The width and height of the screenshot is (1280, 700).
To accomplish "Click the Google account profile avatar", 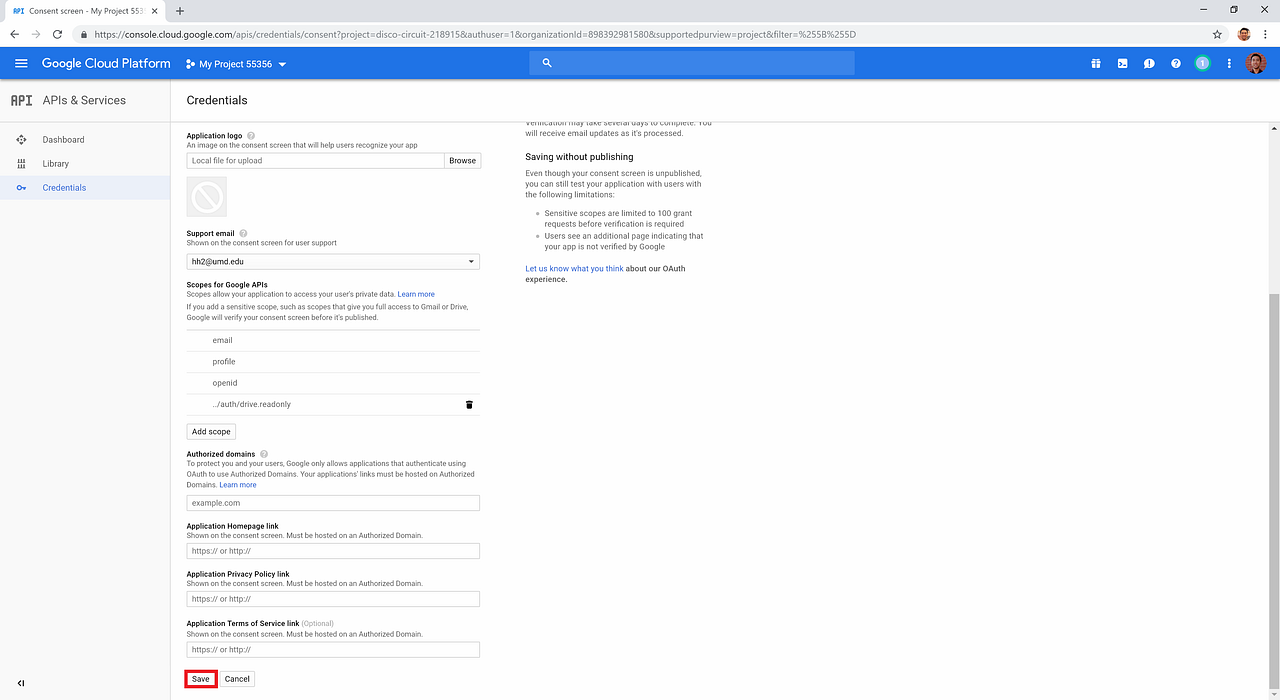I will [1256, 63].
